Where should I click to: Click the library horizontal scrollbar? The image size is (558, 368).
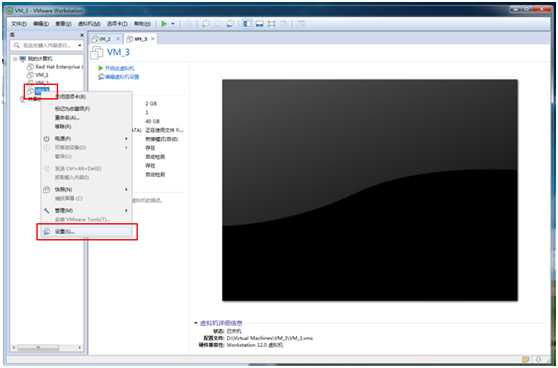[x=47, y=348]
